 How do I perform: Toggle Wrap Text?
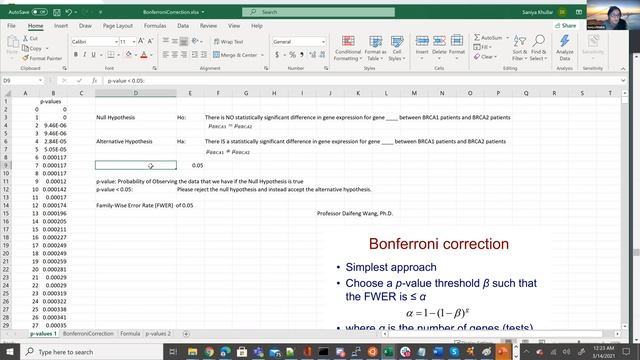tap(229, 42)
